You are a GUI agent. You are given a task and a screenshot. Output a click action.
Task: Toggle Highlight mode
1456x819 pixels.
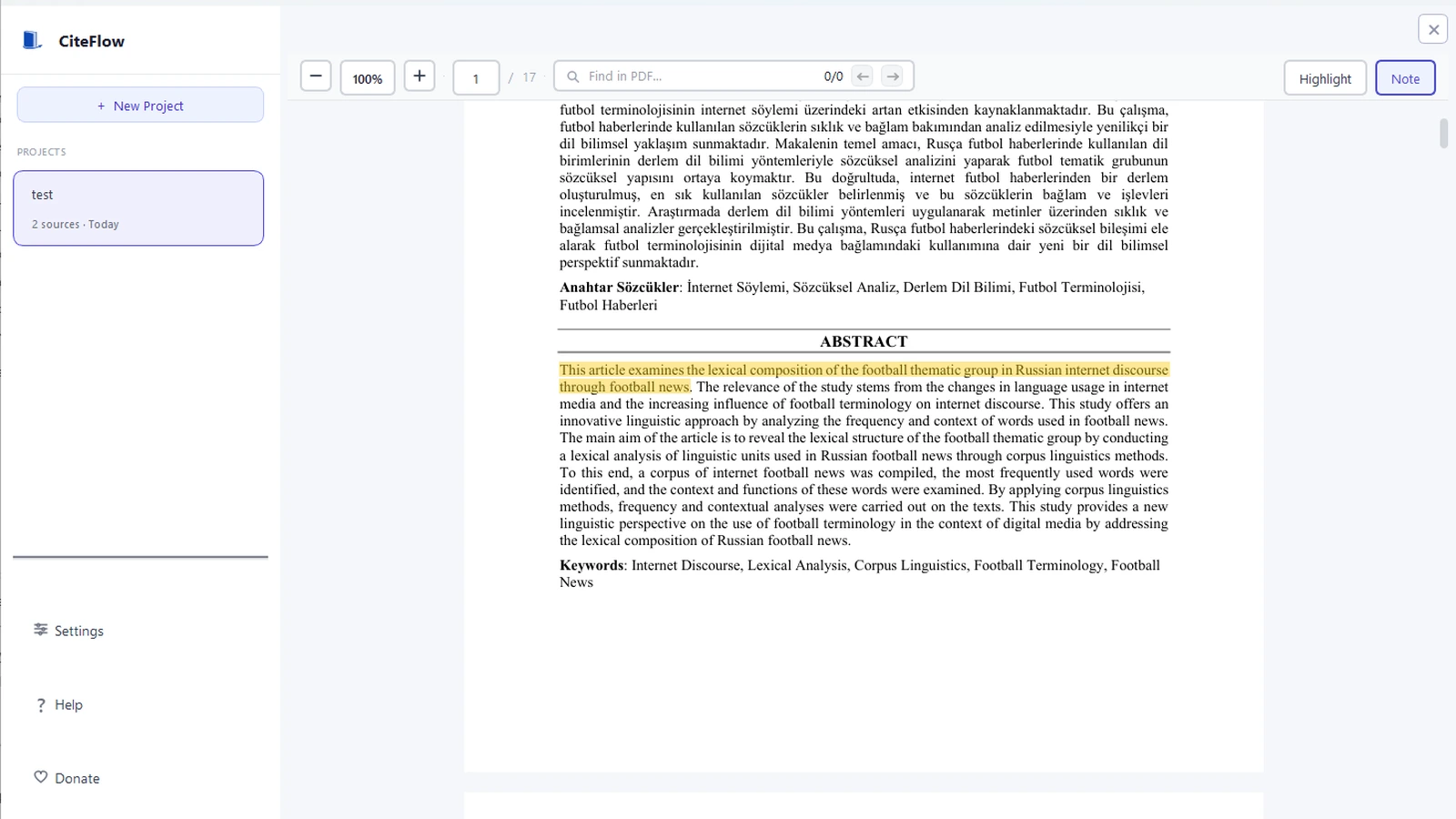pos(1325,77)
